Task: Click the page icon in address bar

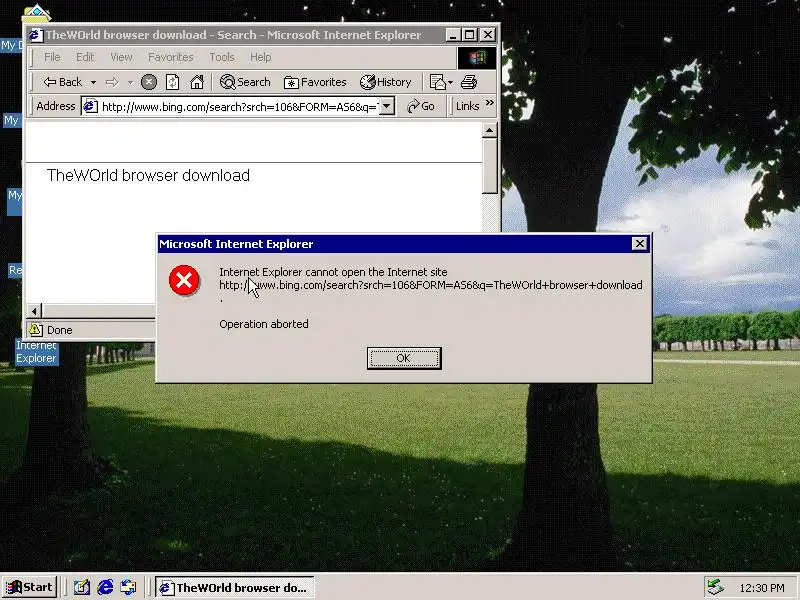Action: click(90, 106)
